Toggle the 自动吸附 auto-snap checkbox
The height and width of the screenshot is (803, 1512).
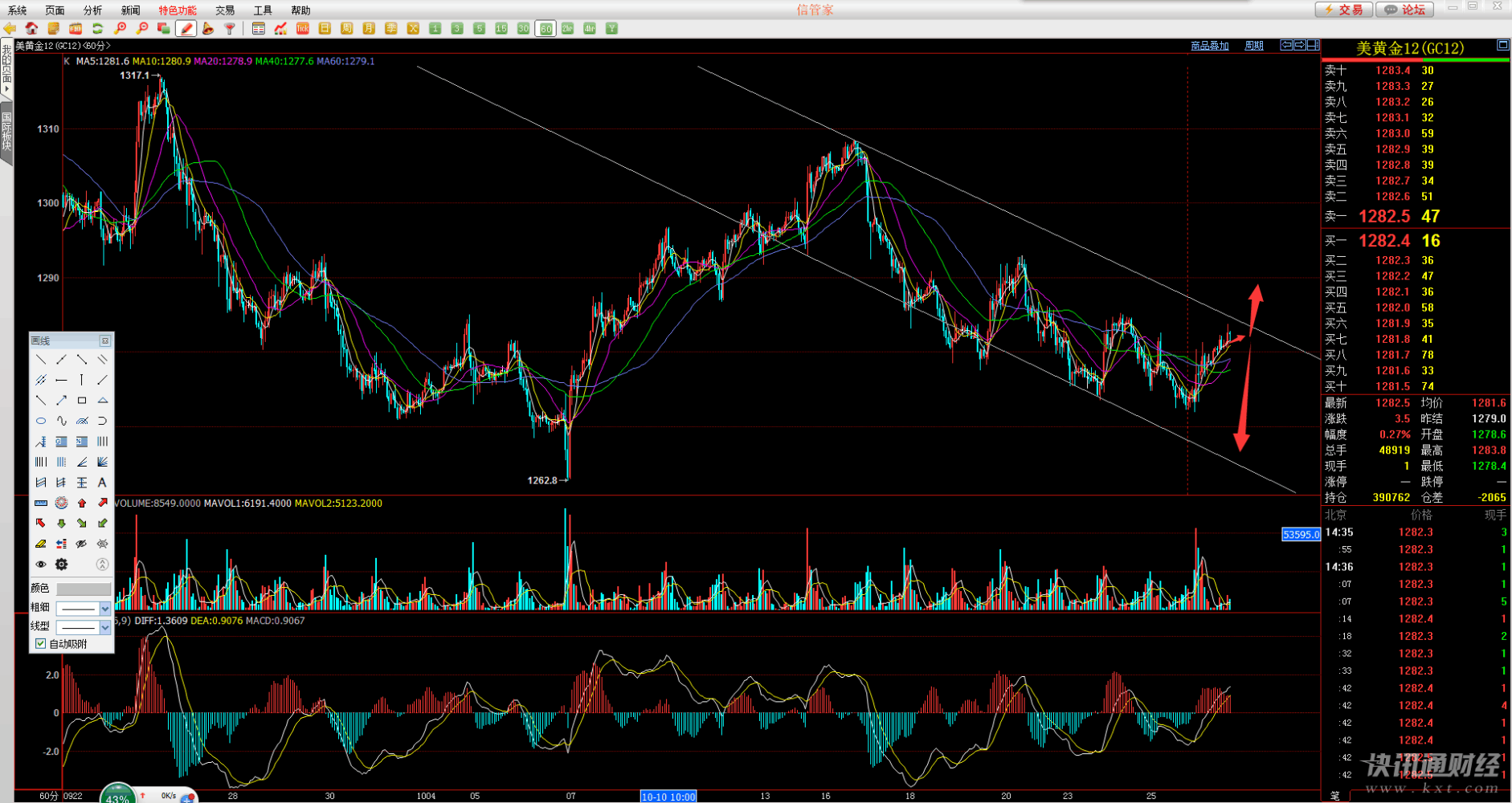41,644
